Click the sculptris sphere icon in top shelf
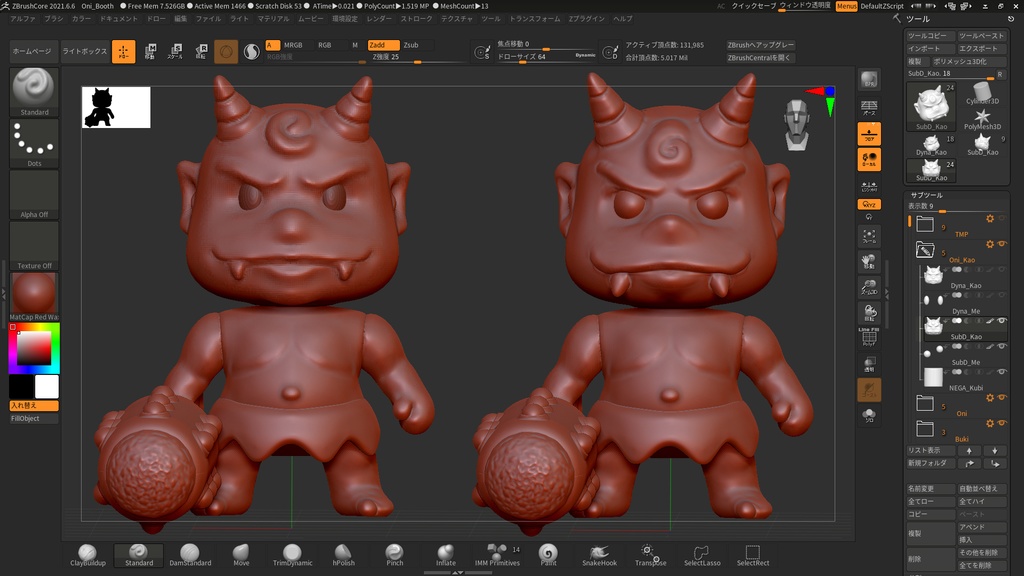 pyautogui.click(x=226, y=52)
